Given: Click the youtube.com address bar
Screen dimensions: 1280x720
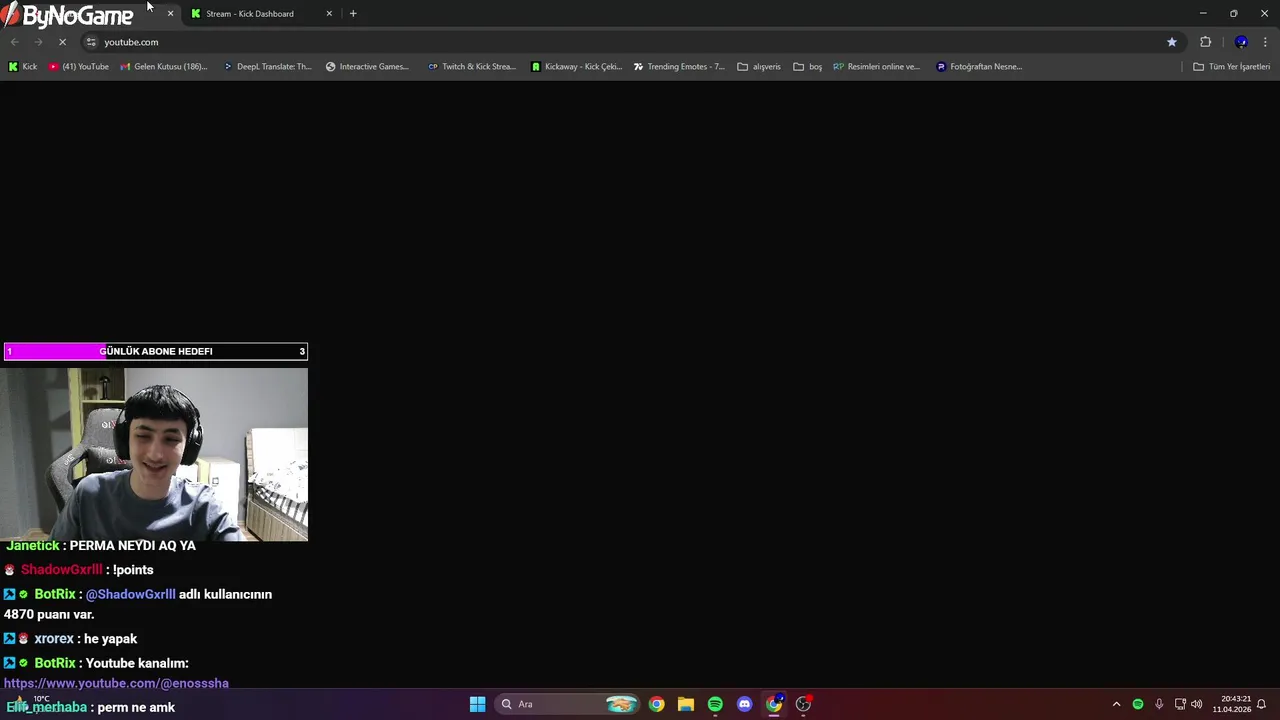Looking at the screenshot, I should tap(630, 42).
